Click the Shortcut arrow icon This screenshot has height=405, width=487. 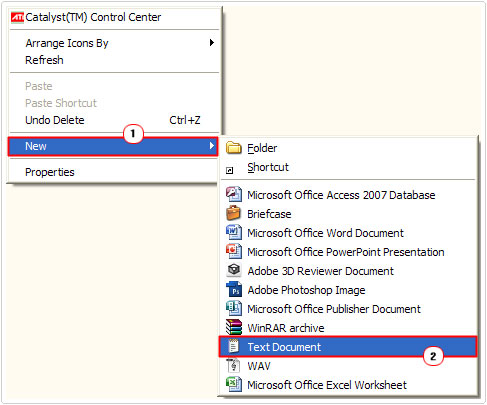pos(229,171)
